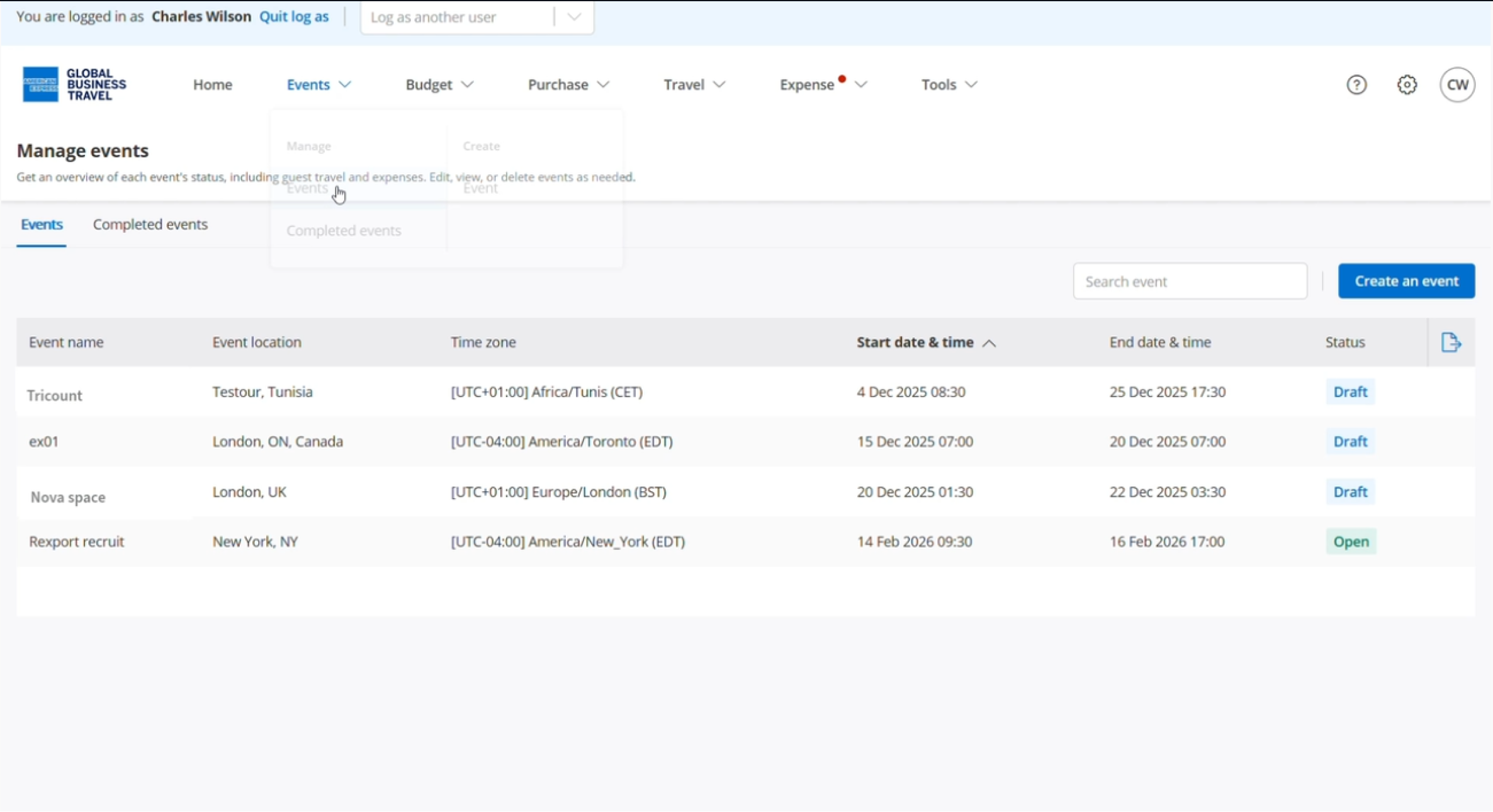The image size is (1493, 812).
Task: Sort by the Event name column header
Action: click(x=66, y=342)
